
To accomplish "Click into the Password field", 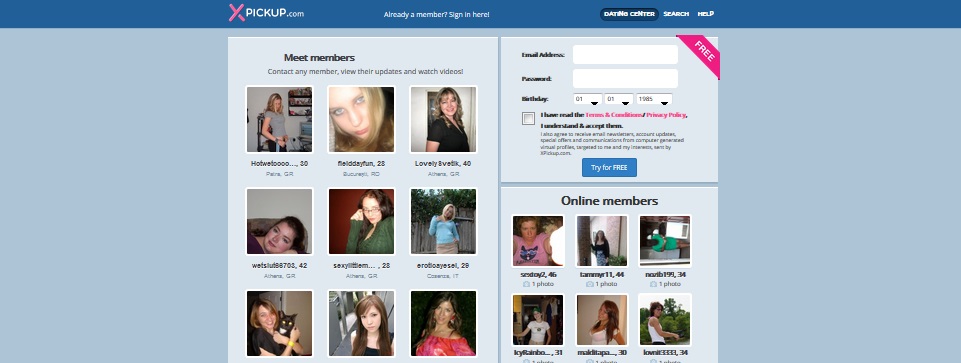I will pos(625,78).
